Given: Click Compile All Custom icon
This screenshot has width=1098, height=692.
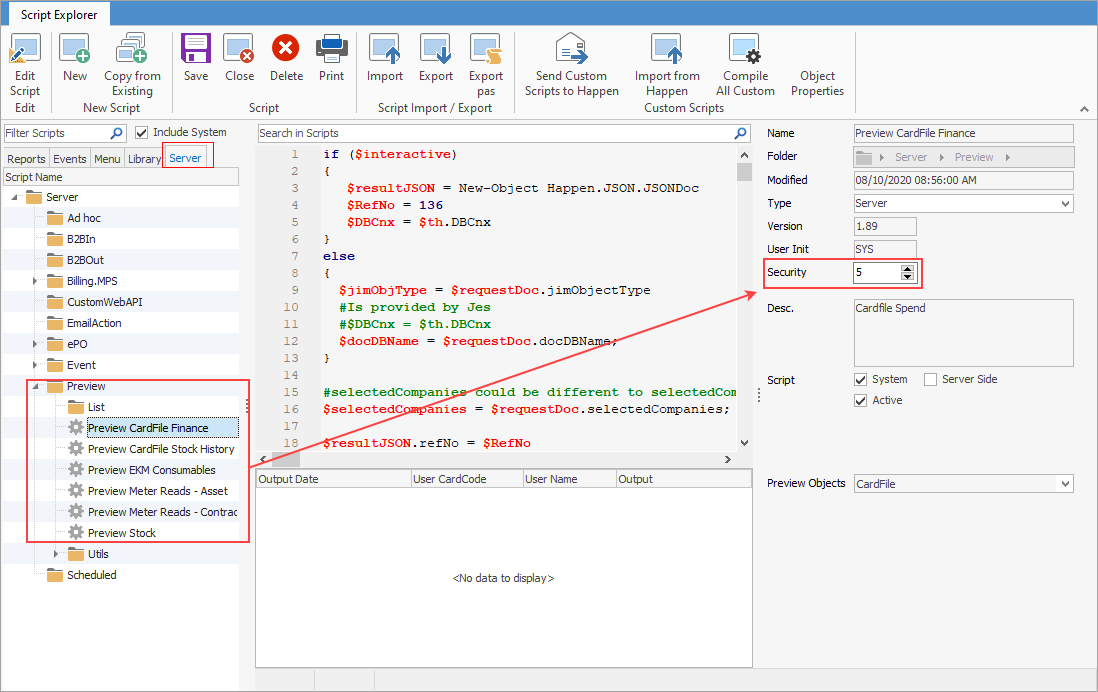Looking at the screenshot, I should click(x=744, y=60).
